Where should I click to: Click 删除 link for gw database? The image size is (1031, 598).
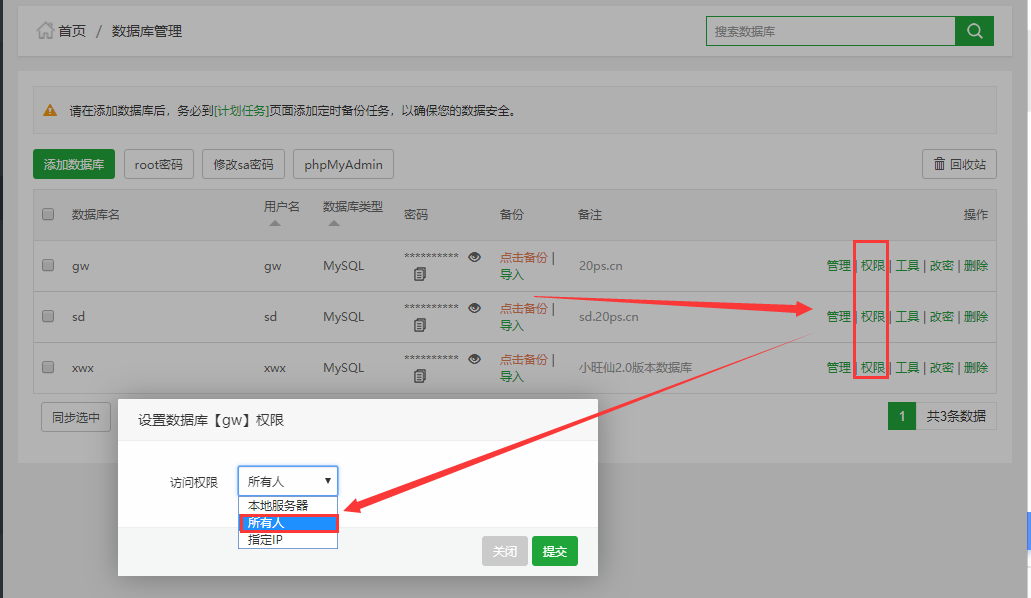point(976,266)
